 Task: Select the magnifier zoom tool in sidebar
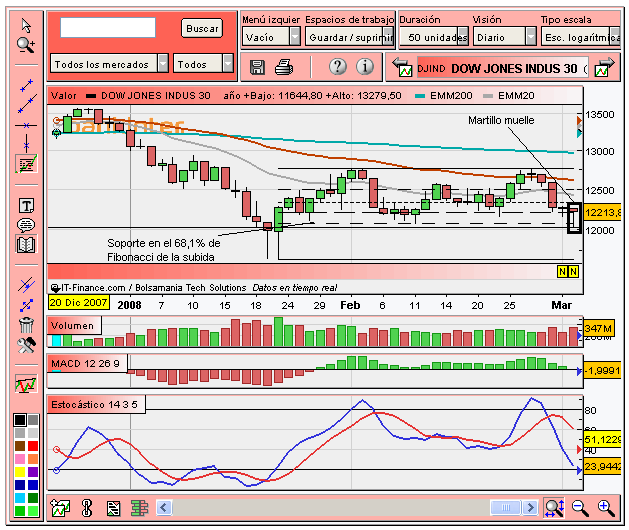(x=26, y=45)
